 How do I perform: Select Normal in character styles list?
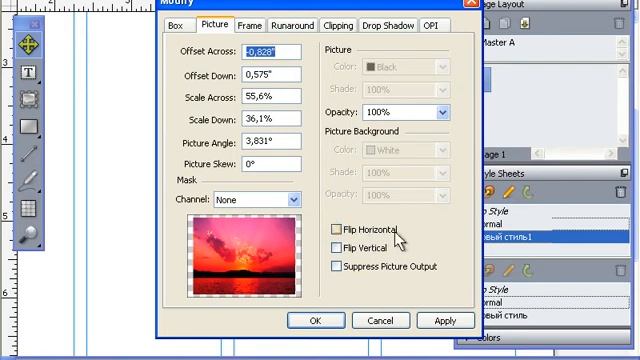pos(556,302)
